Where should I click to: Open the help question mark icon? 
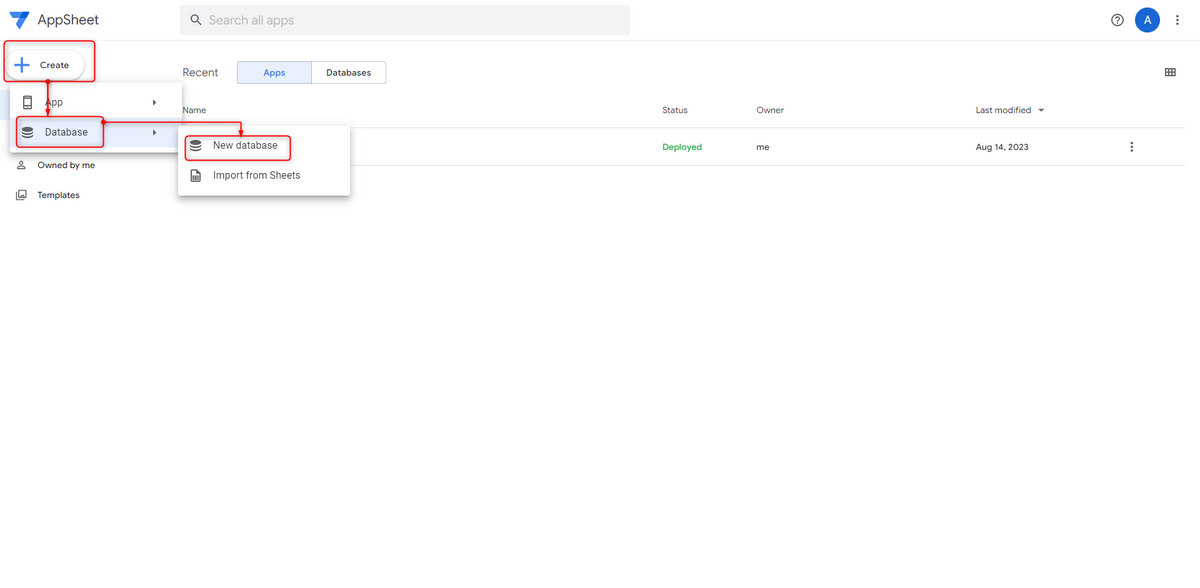coord(1117,20)
